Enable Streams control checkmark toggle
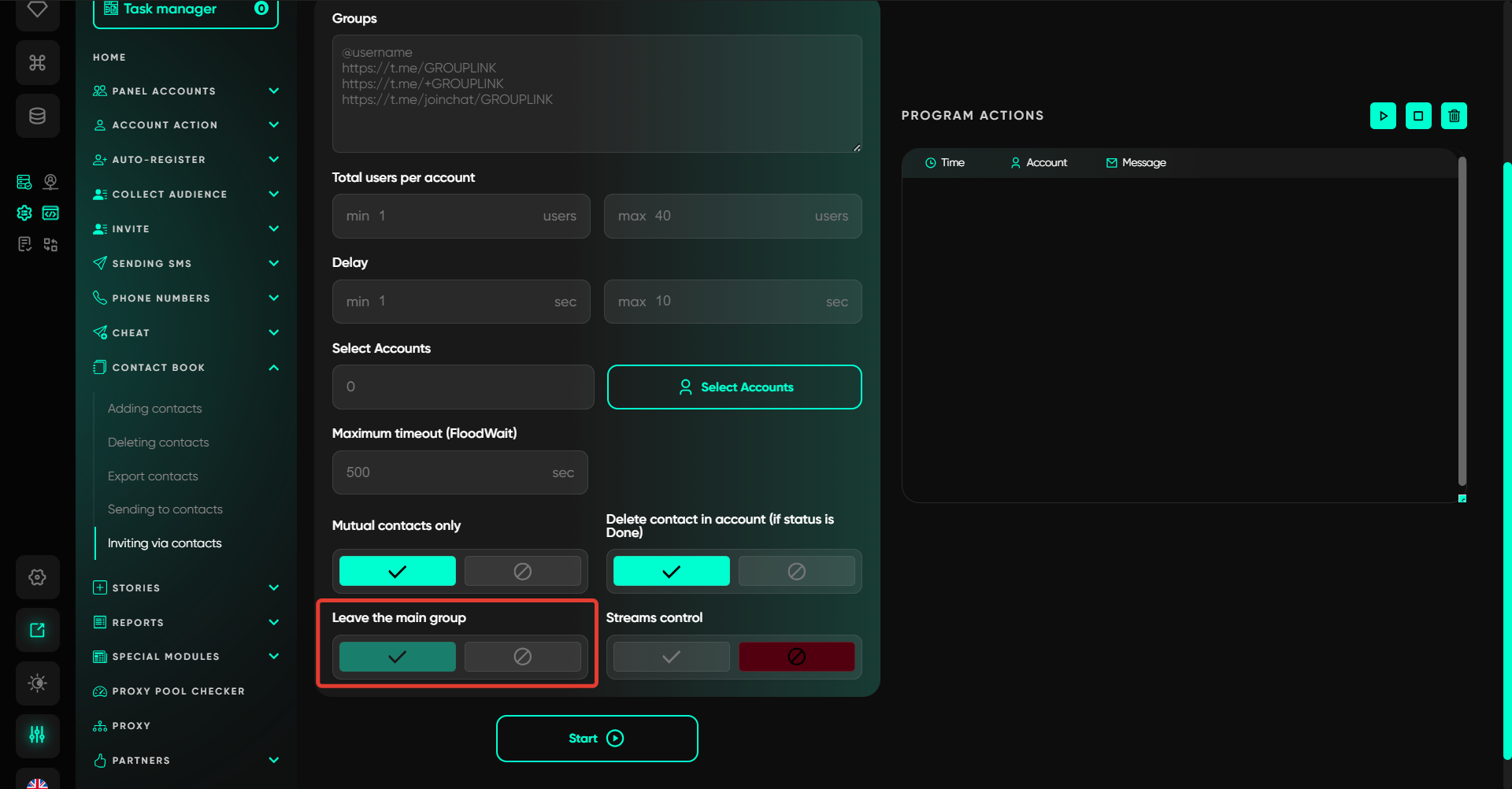The width and height of the screenshot is (1512, 789). (x=671, y=657)
